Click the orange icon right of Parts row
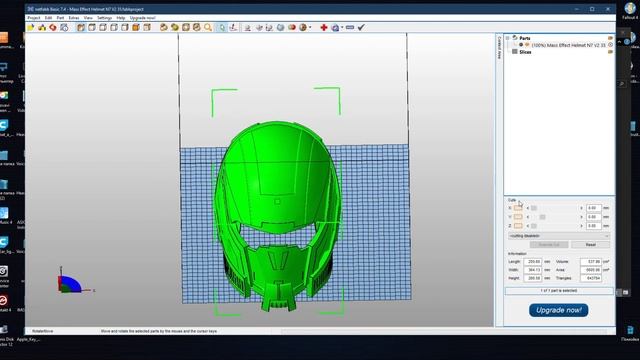640x360 pixels. [x=611, y=38]
